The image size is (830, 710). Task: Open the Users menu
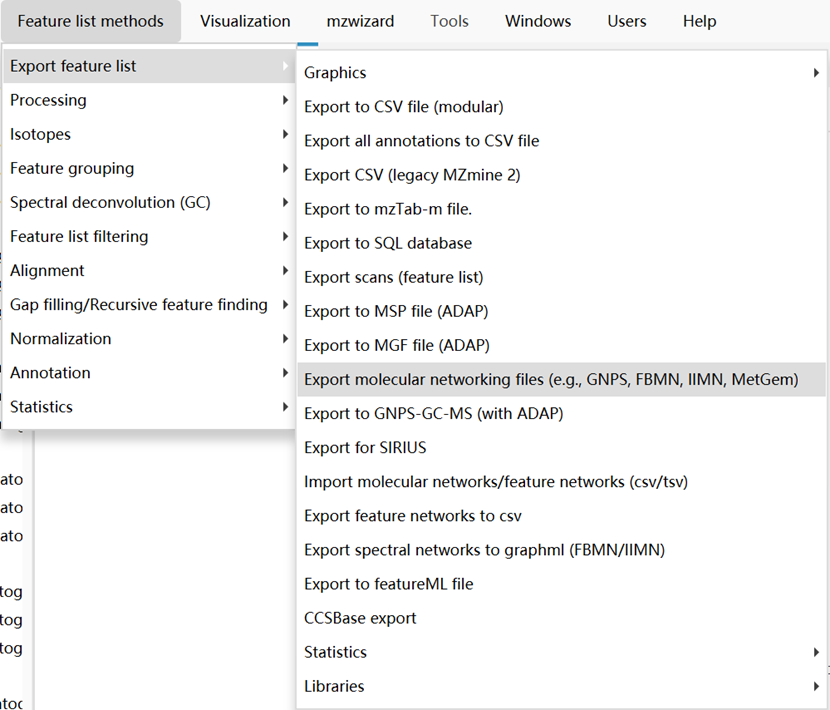coord(627,21)
